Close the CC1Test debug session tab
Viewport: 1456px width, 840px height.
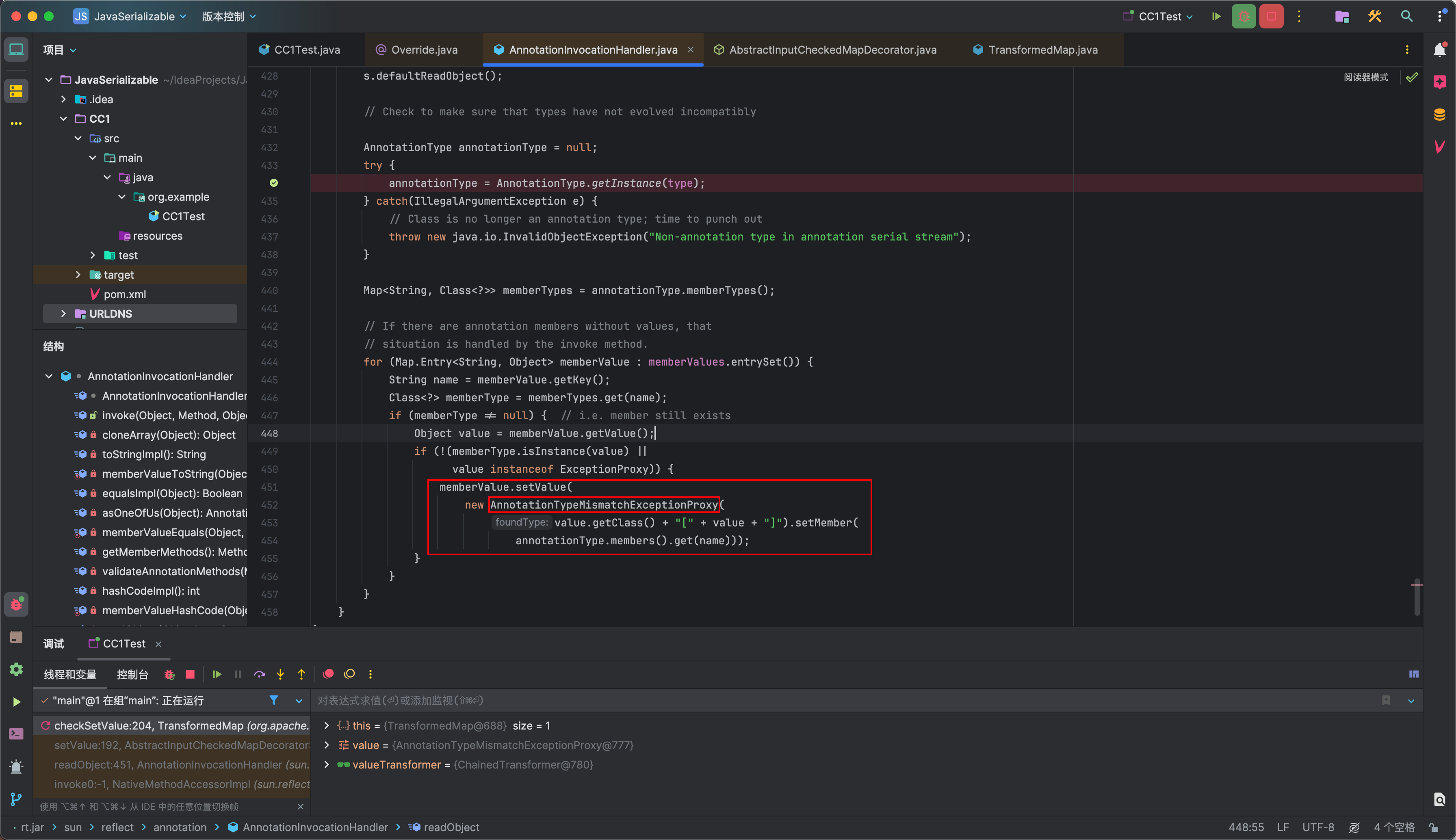pos(158,644)
